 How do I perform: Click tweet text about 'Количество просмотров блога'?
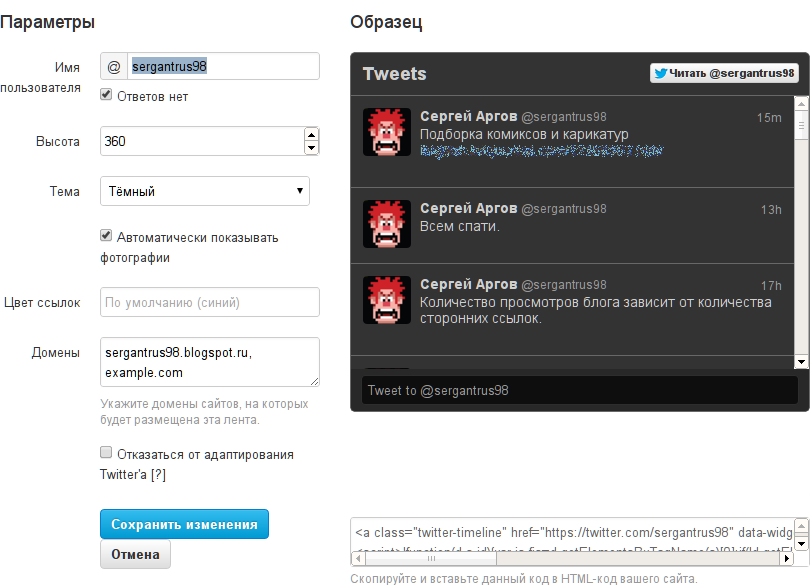tap(596, 310)
